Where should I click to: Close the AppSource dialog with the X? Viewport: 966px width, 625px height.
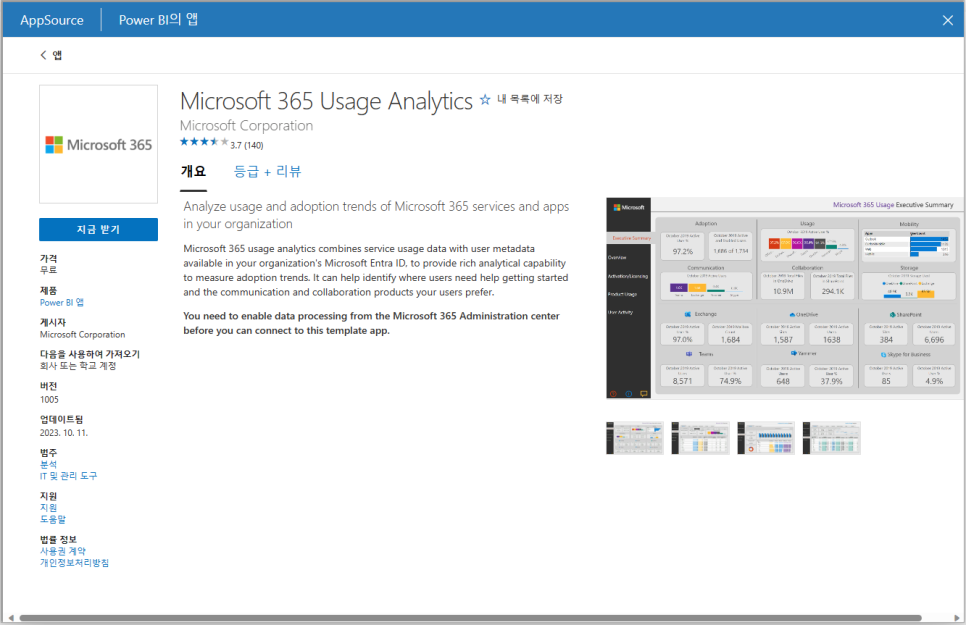point(948,20)
